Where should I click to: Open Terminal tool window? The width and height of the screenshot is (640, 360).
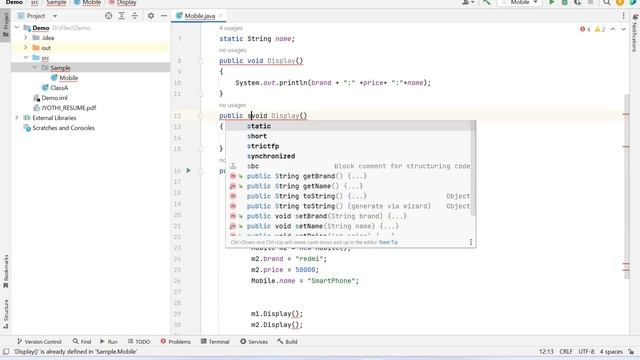click(215, 342)
